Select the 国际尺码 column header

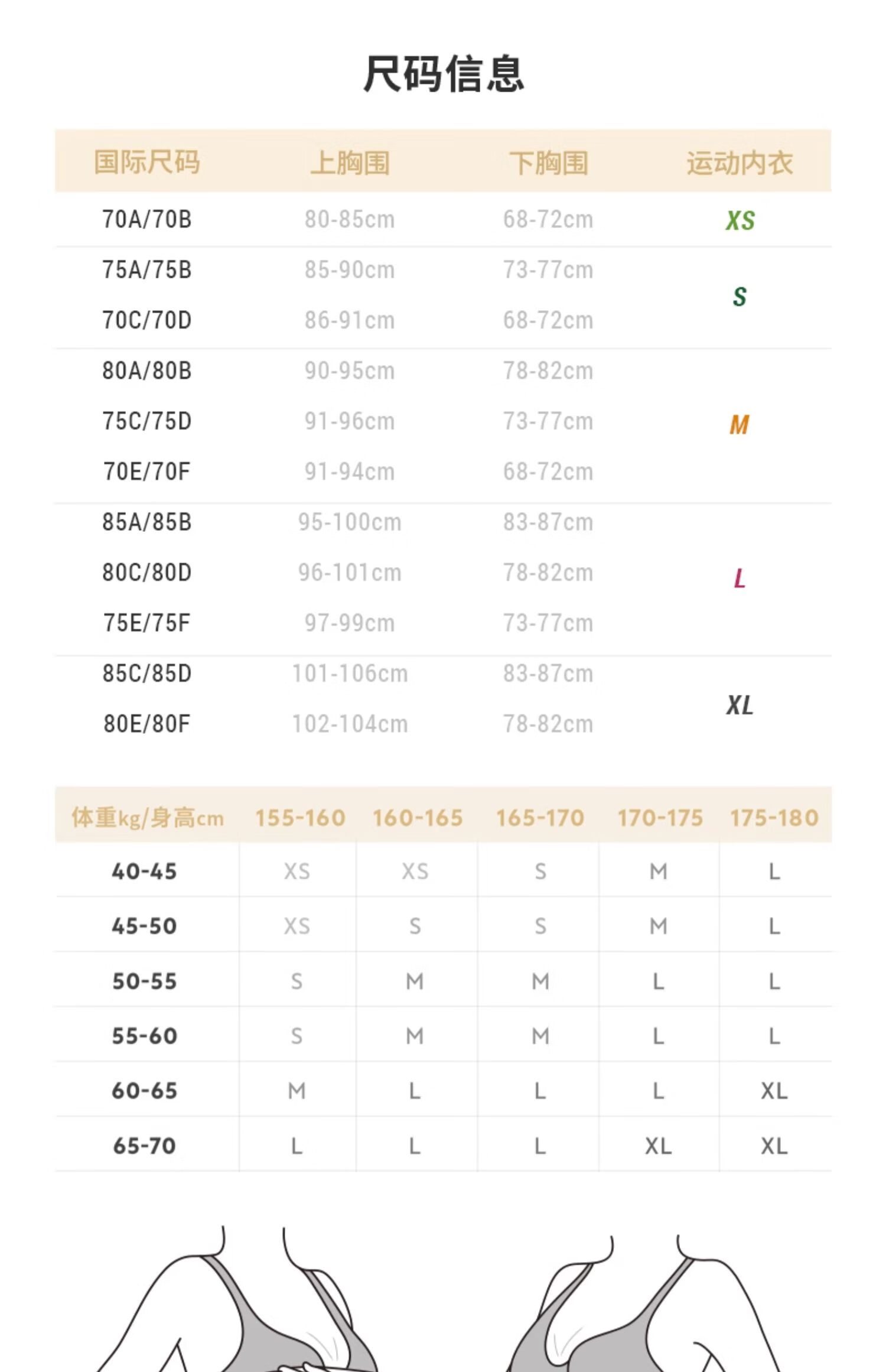coord(147,162)
